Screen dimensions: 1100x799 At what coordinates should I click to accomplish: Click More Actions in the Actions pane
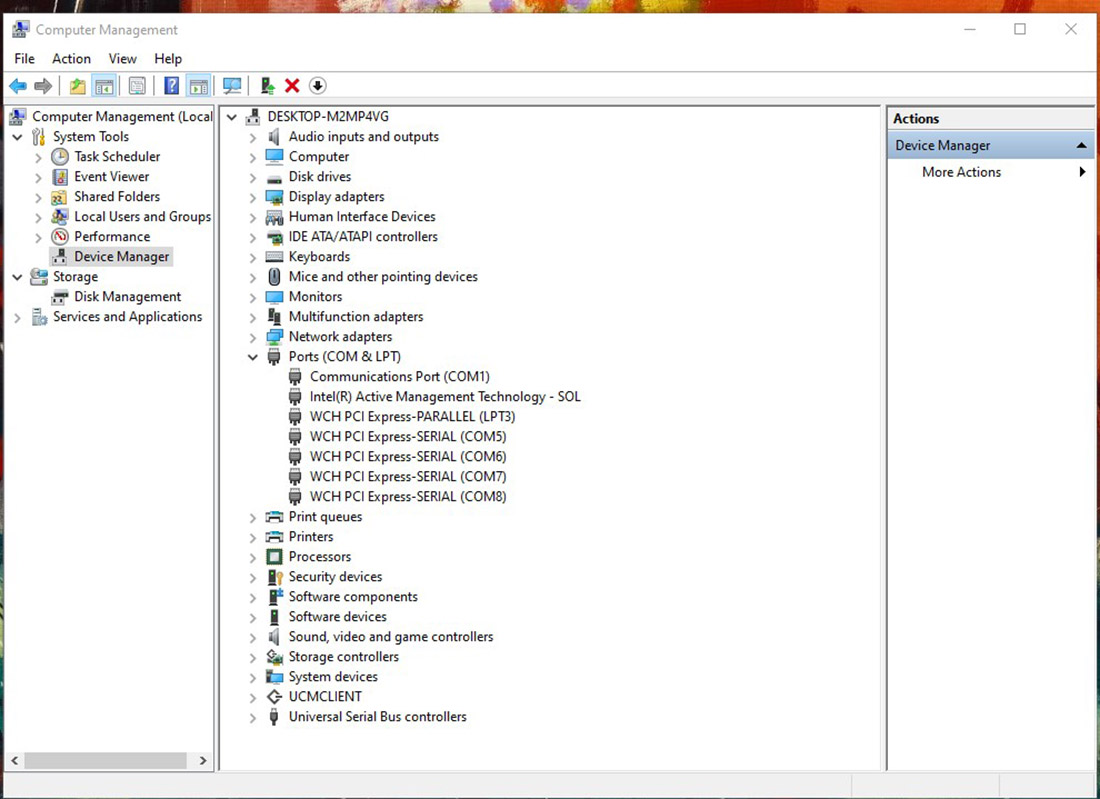[961, 172]
